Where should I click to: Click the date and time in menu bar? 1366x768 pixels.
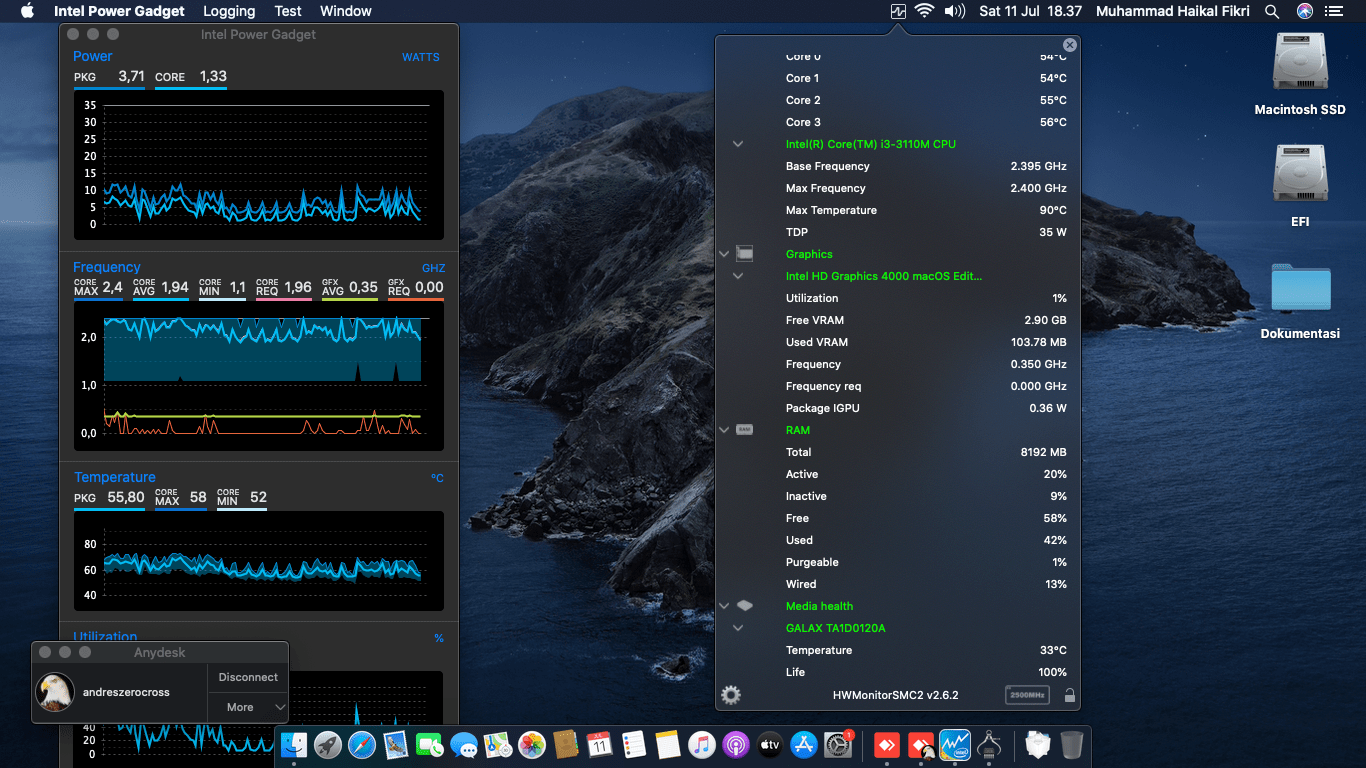1031,11
